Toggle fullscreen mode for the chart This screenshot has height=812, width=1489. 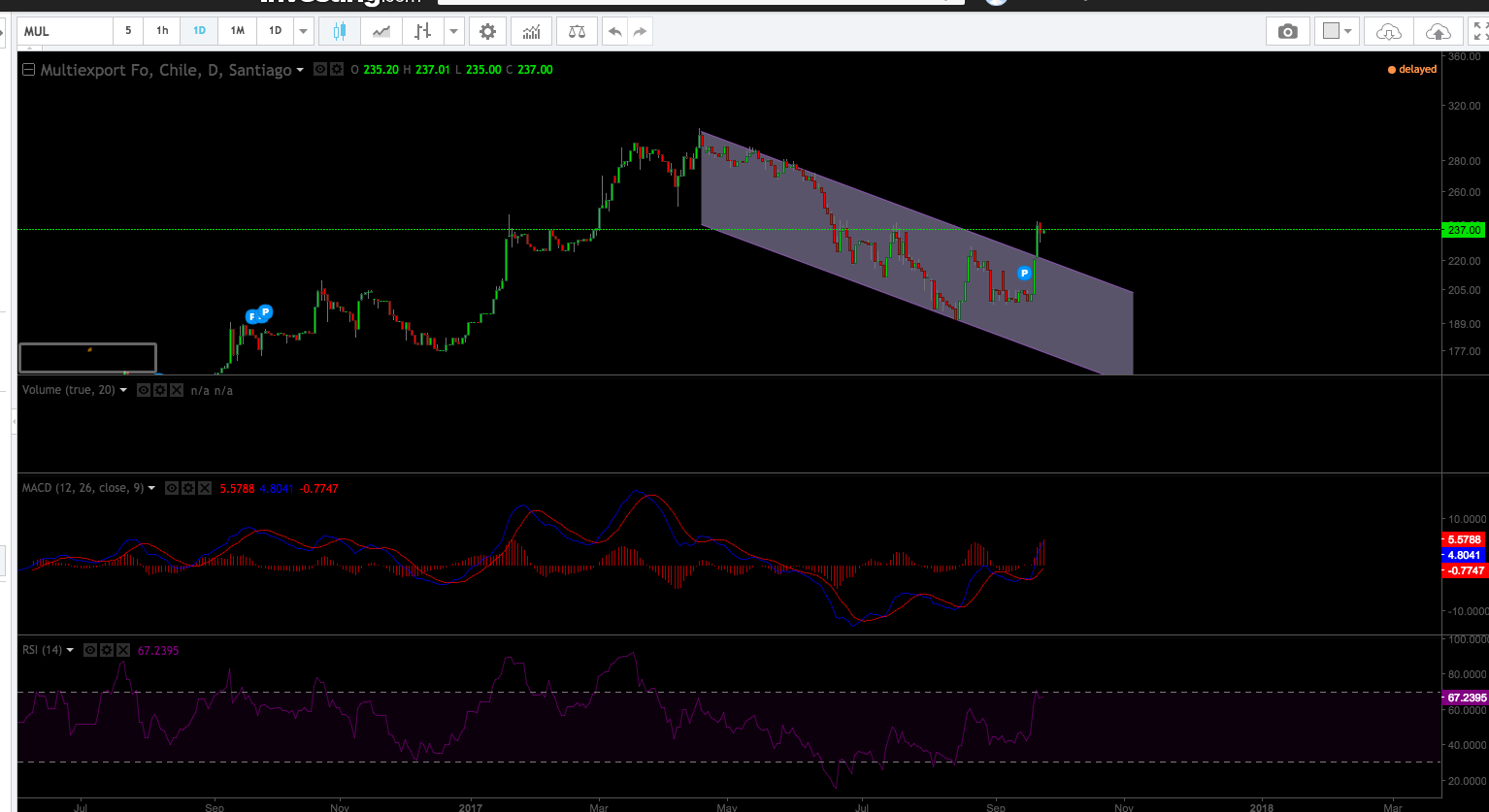coord(1480,31)
